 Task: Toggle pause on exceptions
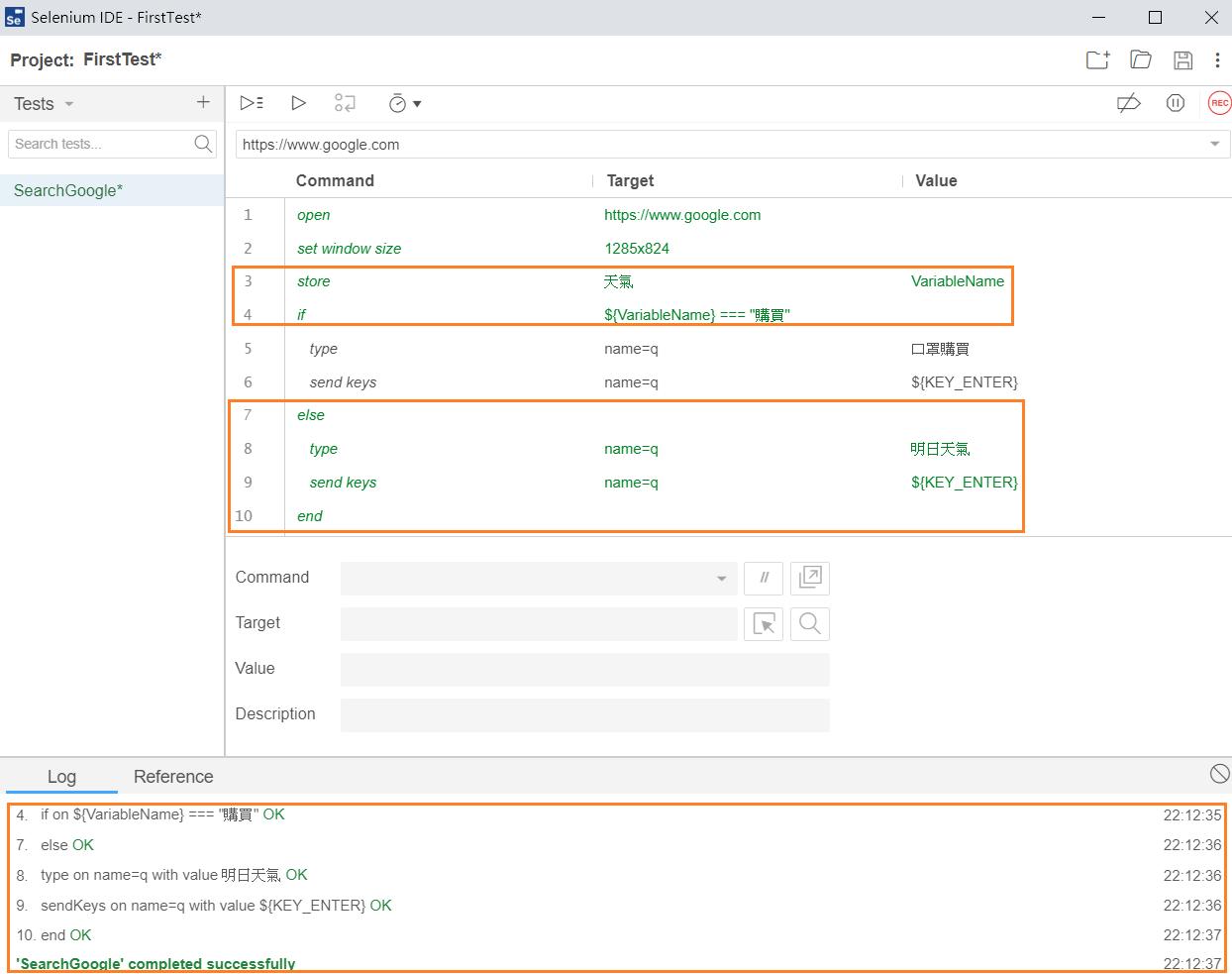click(1176, 103)
